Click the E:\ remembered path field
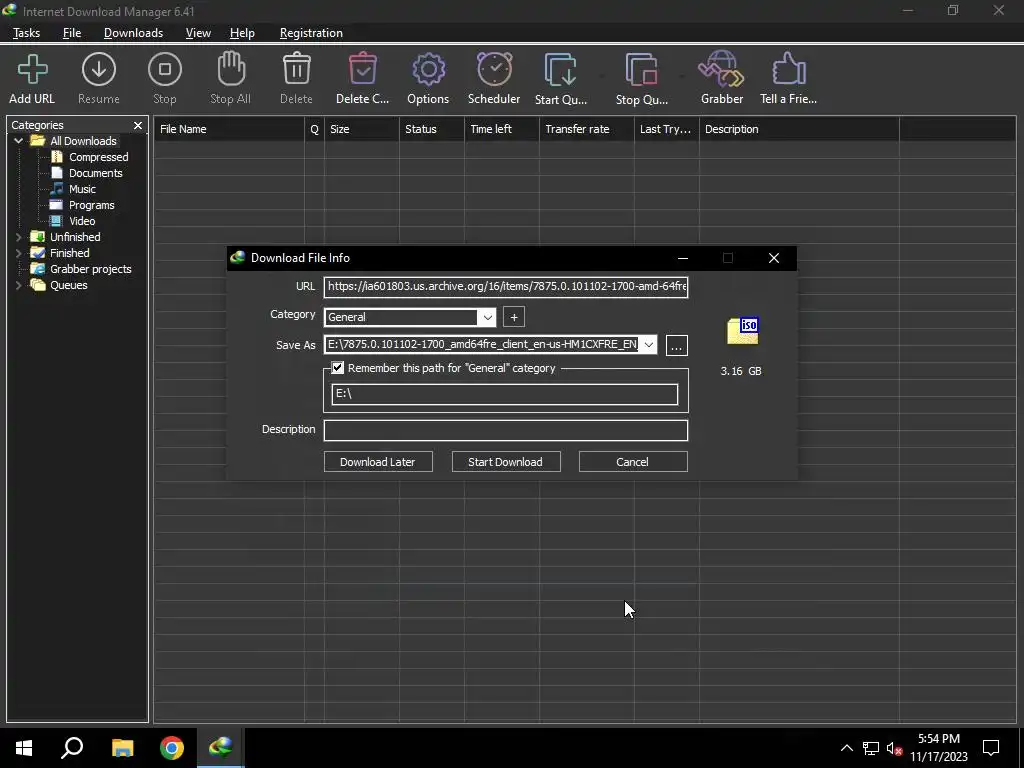 pos(505,394)
